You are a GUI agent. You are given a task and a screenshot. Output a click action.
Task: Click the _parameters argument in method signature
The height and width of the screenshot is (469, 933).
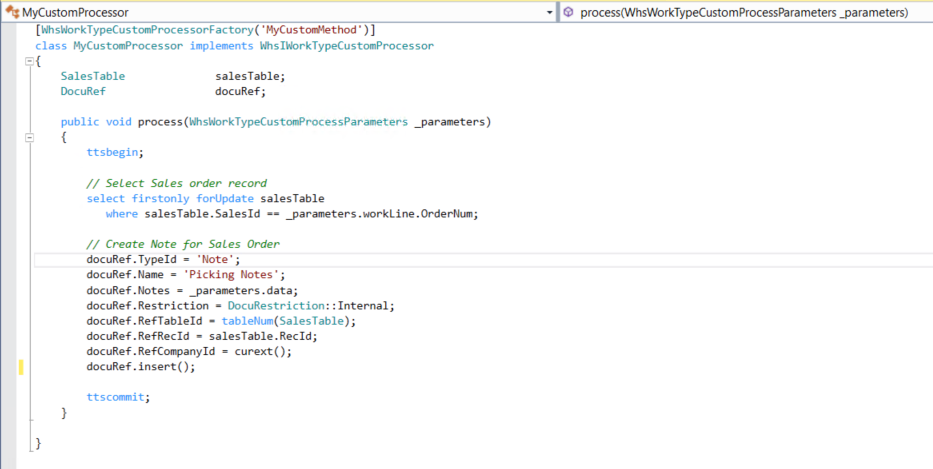click(450, 122)
